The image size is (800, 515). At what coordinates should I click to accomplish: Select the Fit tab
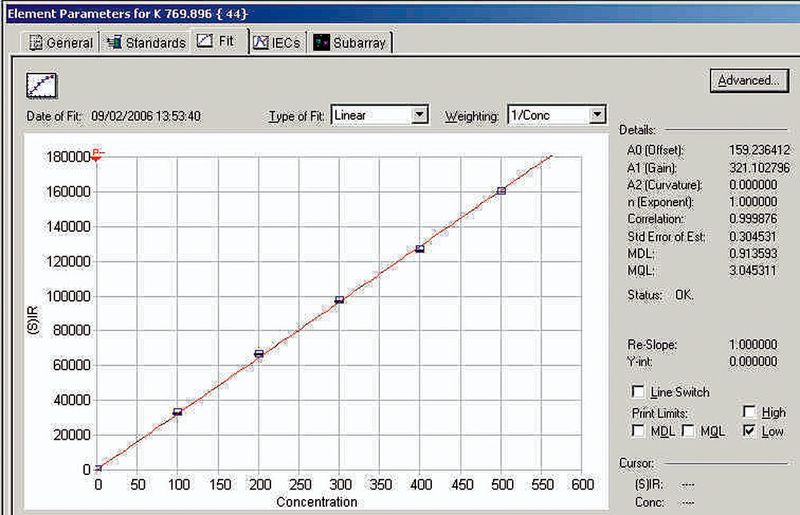coord(219,41)
